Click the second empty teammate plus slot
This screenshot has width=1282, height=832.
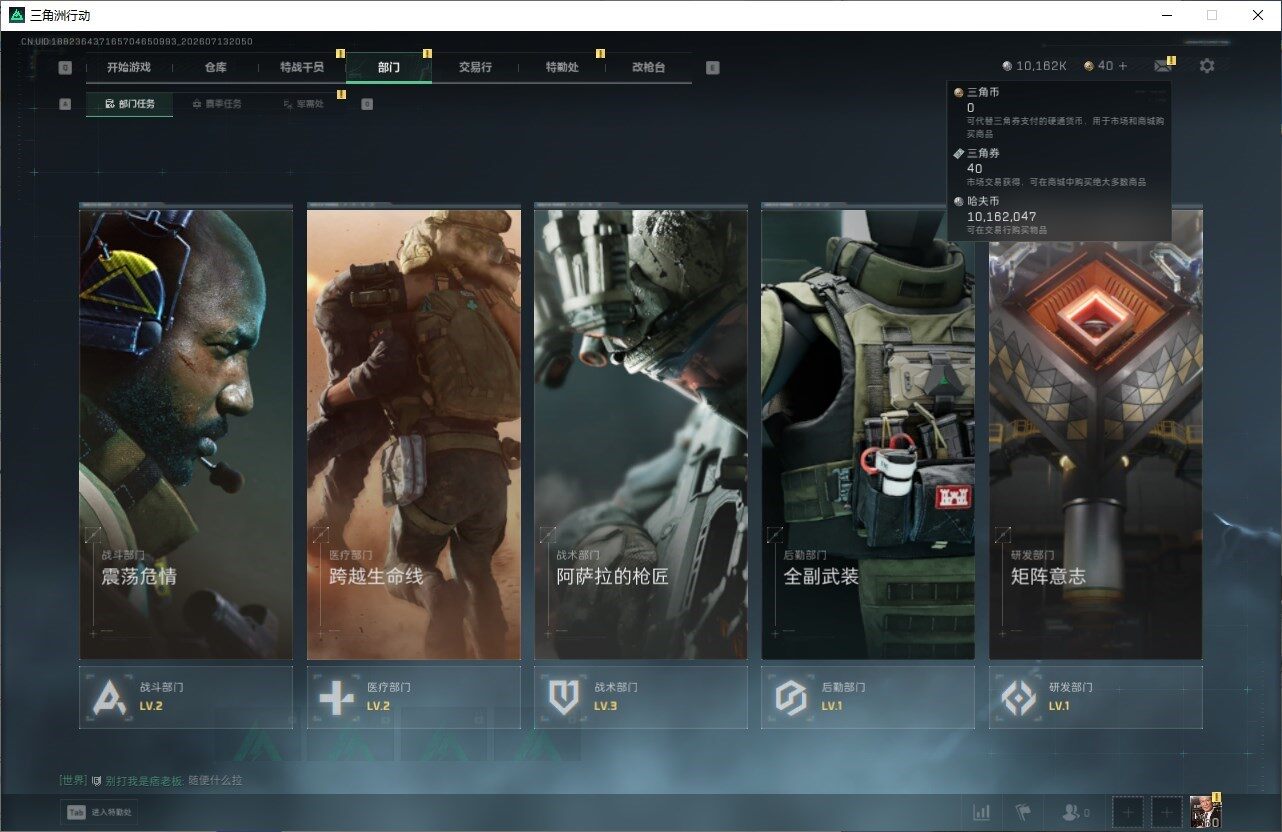click(x=1166, y=813)
